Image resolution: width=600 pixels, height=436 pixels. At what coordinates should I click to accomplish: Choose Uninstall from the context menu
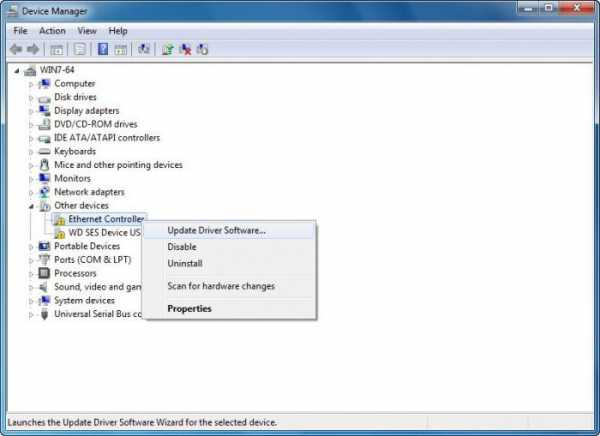tap(229, 263)
